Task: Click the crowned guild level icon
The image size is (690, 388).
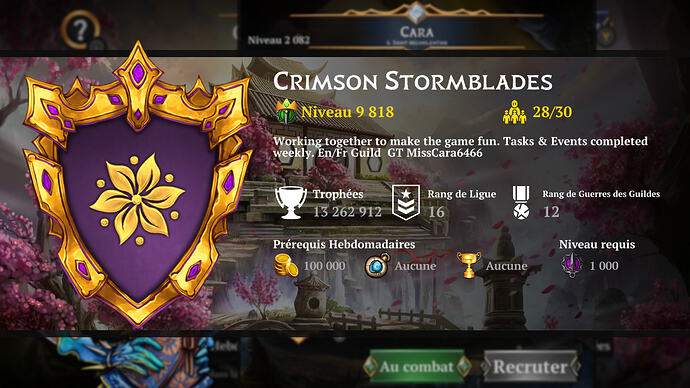Action: pos(286,111)
